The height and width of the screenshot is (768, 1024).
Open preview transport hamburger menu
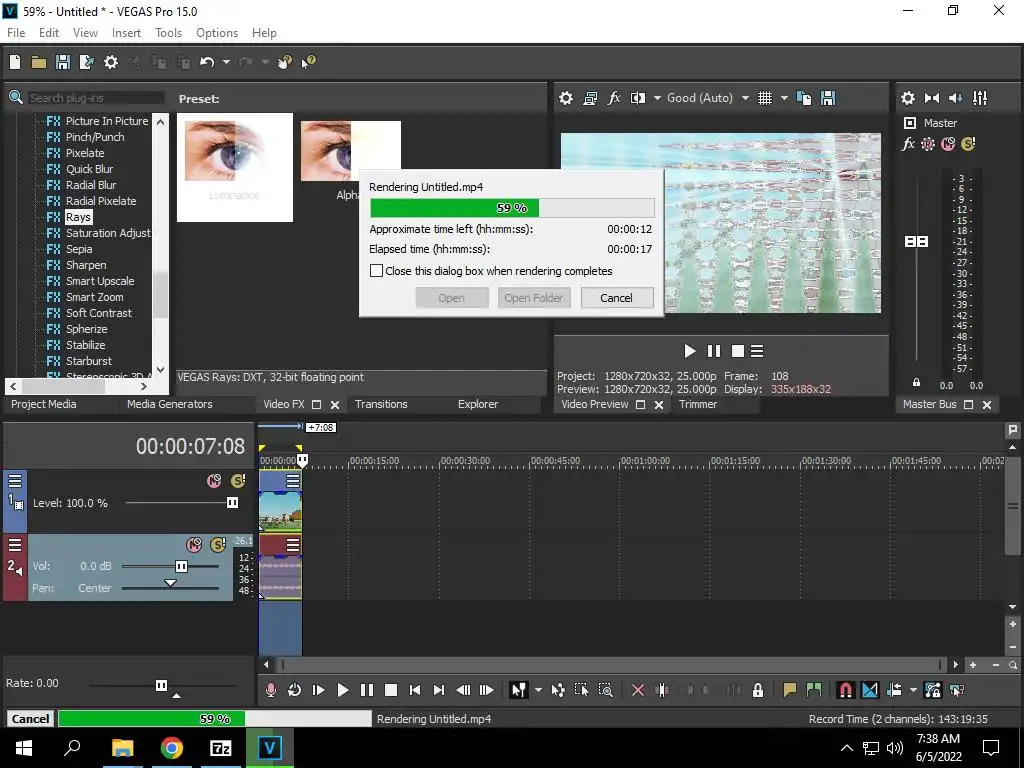pos(757,351)
